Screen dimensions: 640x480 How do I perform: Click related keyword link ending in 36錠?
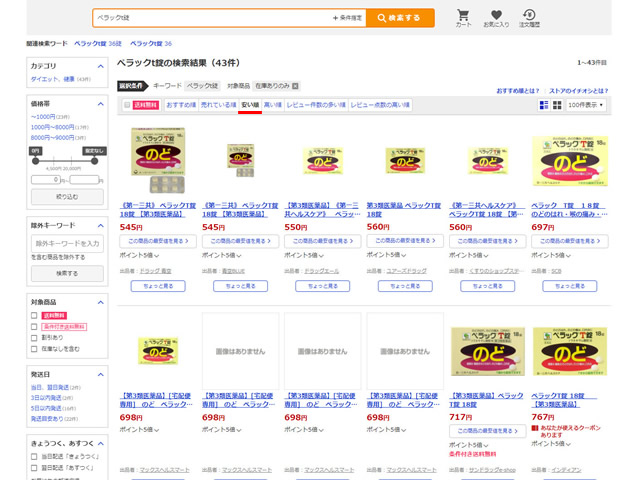coord(98,43)
